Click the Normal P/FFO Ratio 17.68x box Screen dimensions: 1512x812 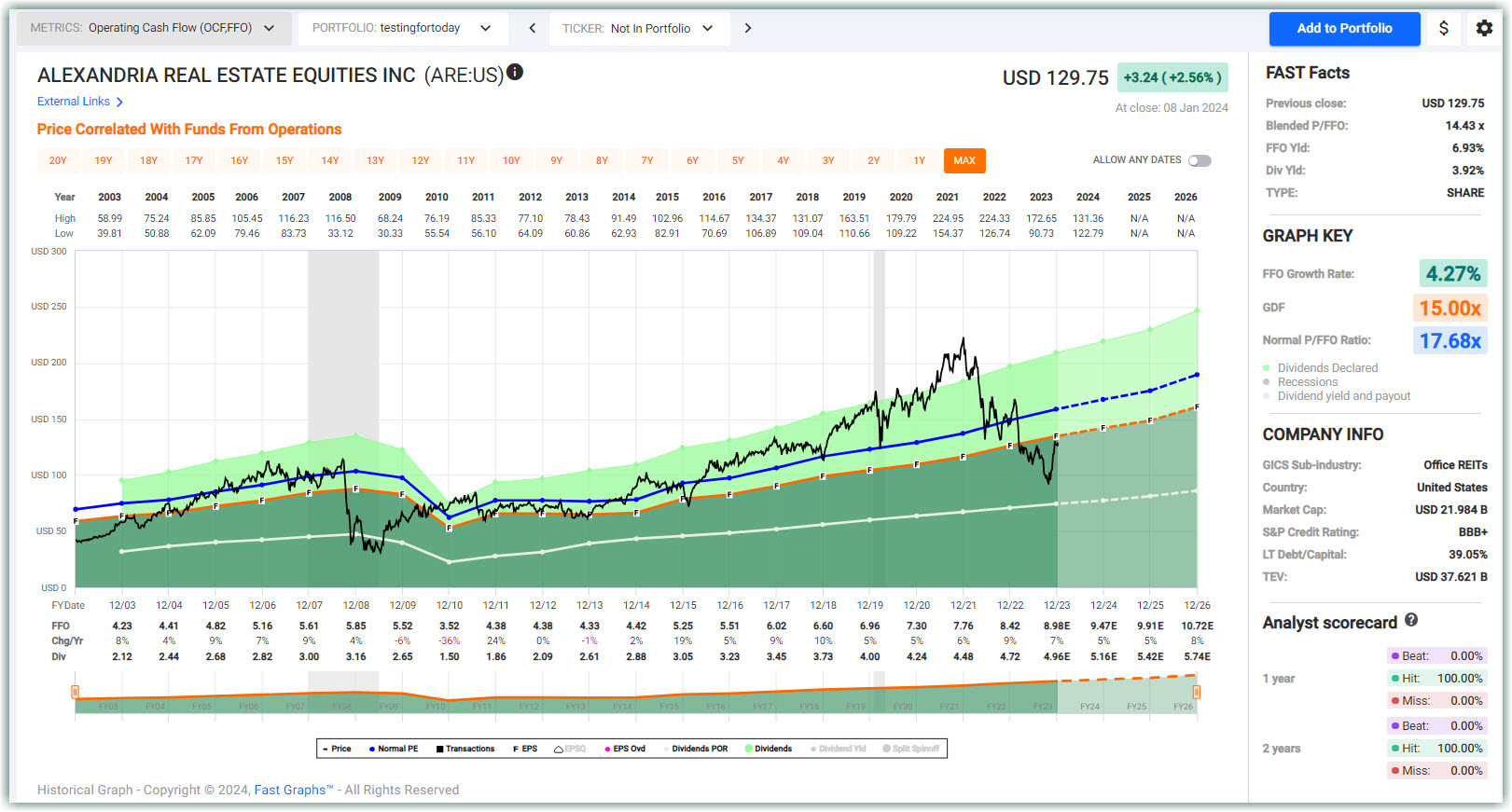(x=1450, y=340)
